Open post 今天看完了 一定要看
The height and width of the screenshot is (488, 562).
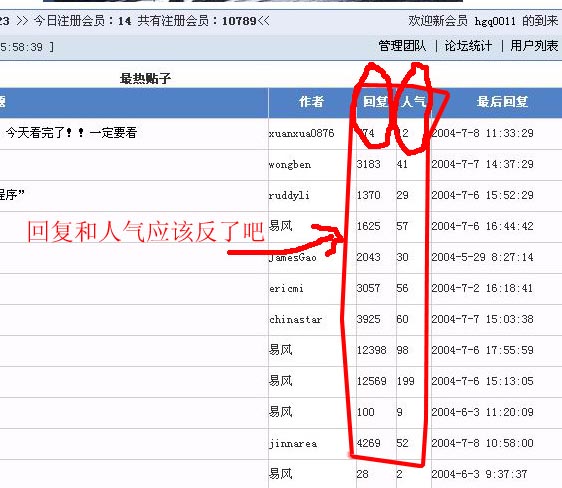coord(71,133)
